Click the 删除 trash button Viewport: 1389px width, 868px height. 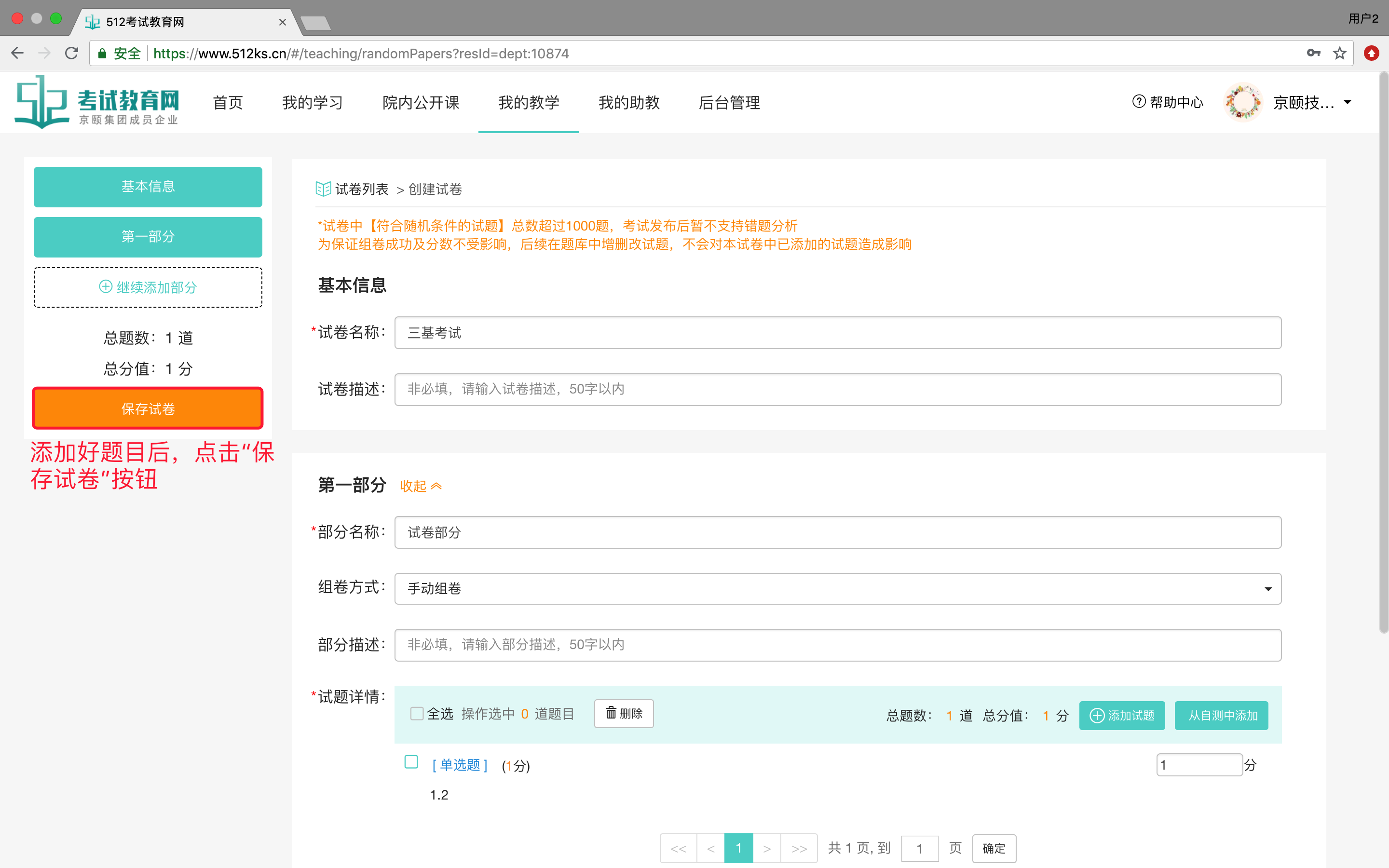pyautogui.click(x=624, y=714)
